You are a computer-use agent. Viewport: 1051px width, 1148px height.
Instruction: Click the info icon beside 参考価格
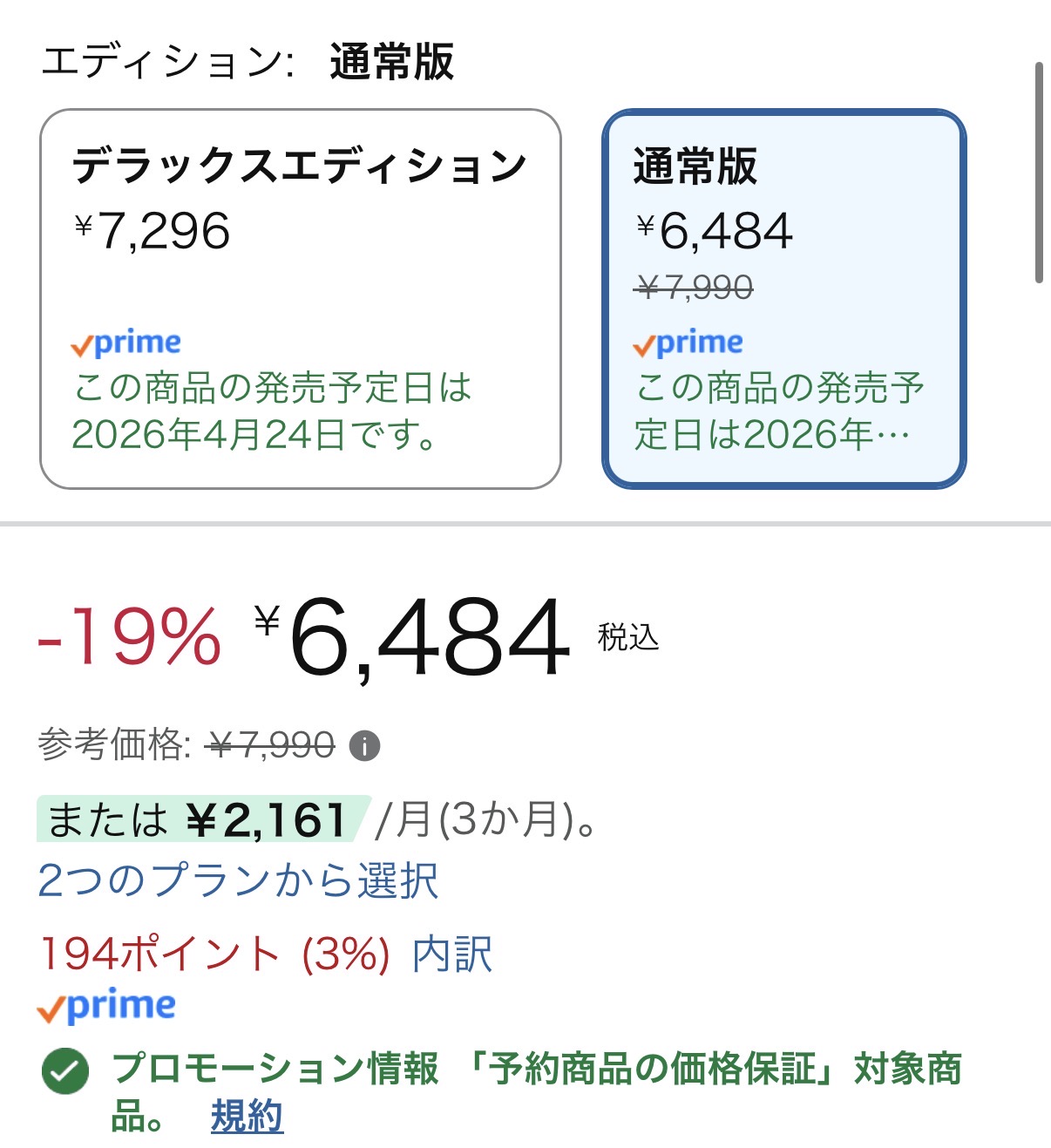[x=364, y=746]
